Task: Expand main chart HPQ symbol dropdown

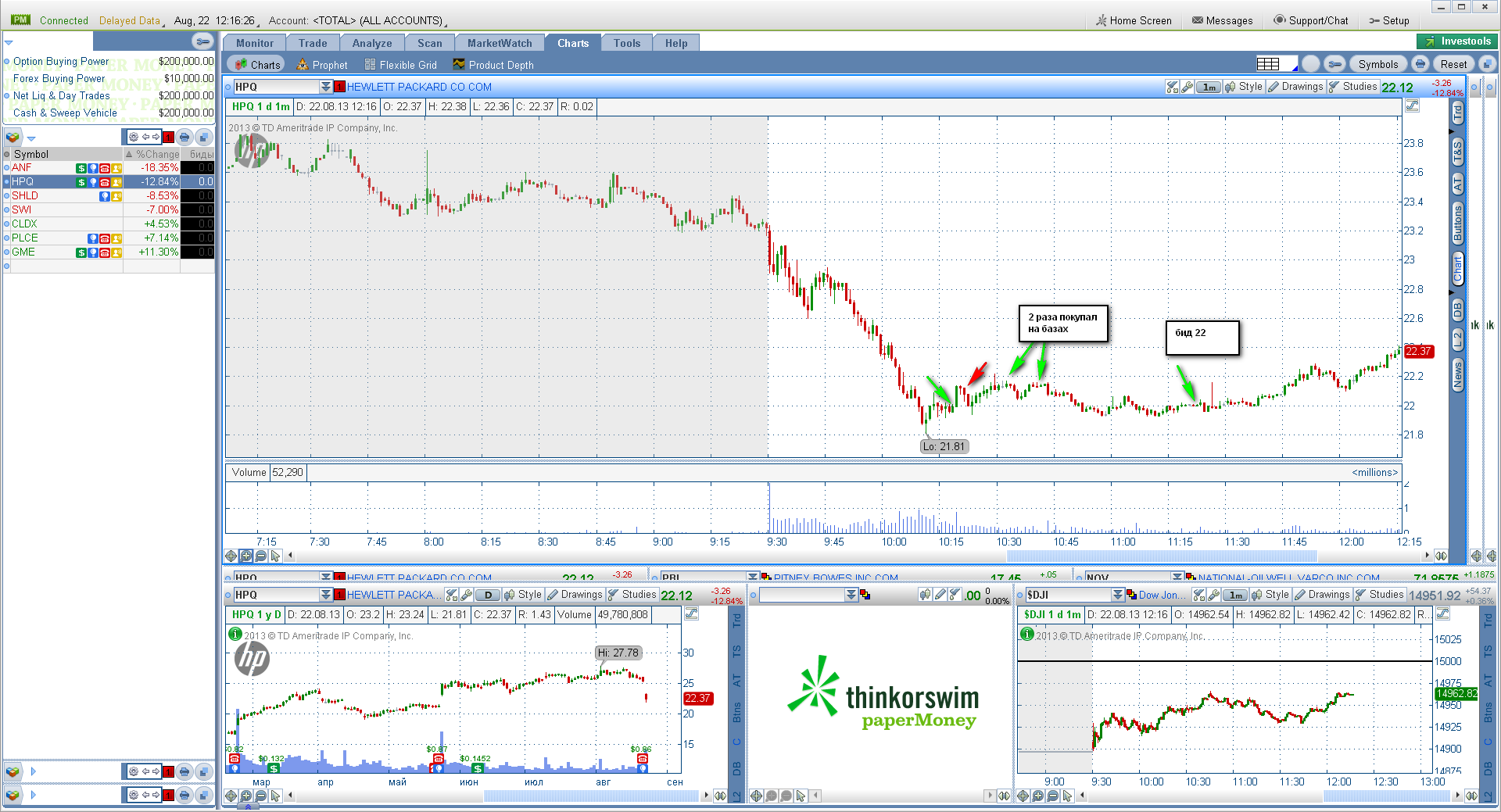Action: tap(326, 87)
